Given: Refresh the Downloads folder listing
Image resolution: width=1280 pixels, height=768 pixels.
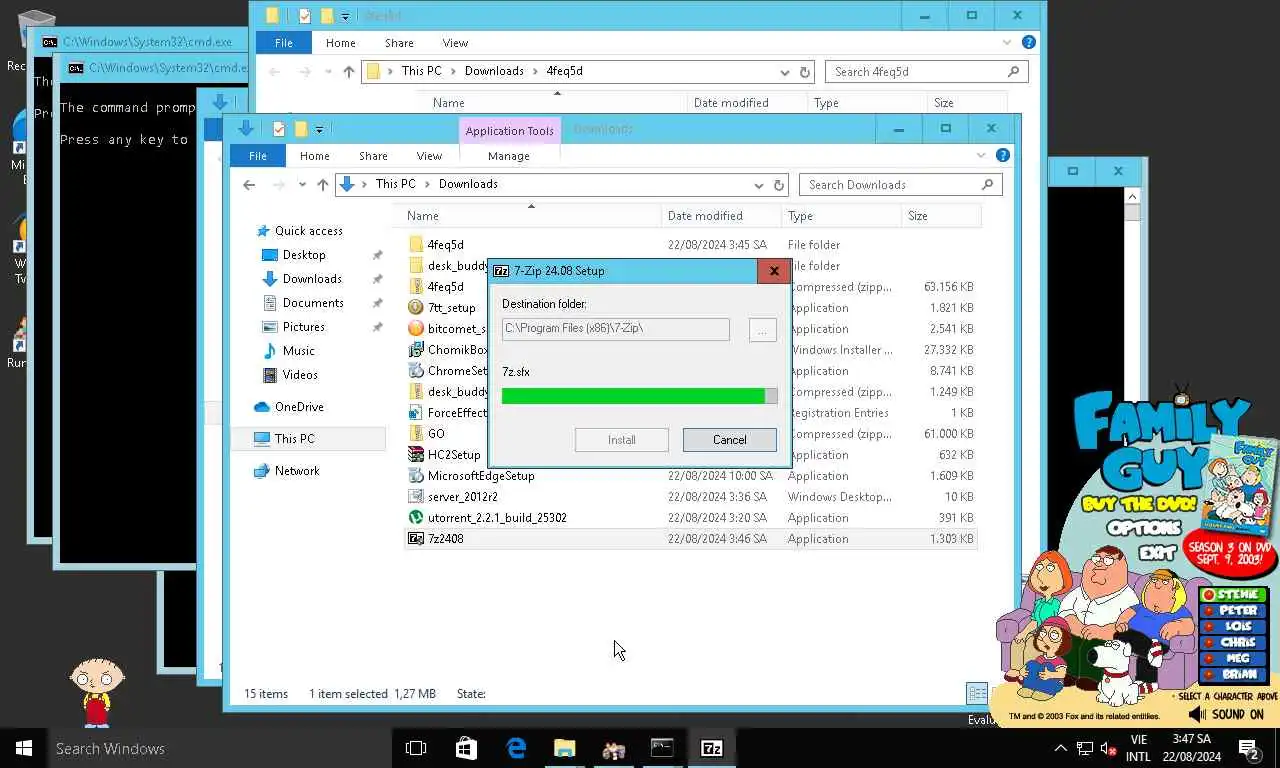Looking at the screenshot, I should tap(779, 185).
